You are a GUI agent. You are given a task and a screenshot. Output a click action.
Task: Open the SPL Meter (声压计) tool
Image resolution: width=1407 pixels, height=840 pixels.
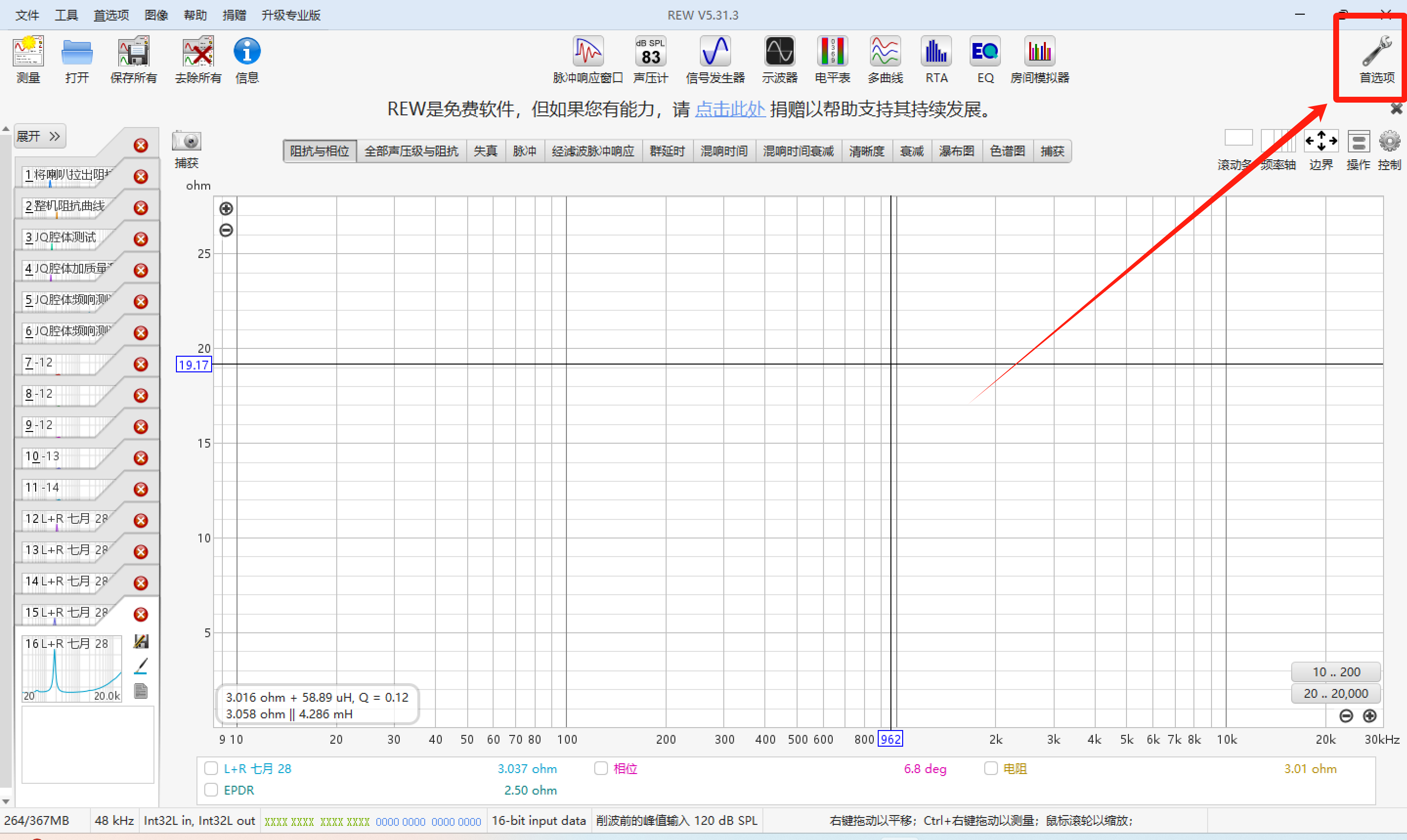click(x=650, y=60)
